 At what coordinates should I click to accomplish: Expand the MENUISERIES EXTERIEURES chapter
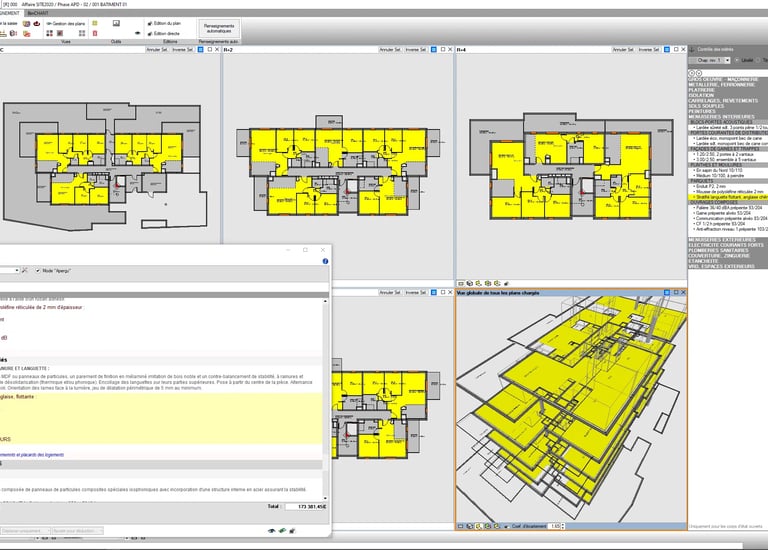coord(728,239)
